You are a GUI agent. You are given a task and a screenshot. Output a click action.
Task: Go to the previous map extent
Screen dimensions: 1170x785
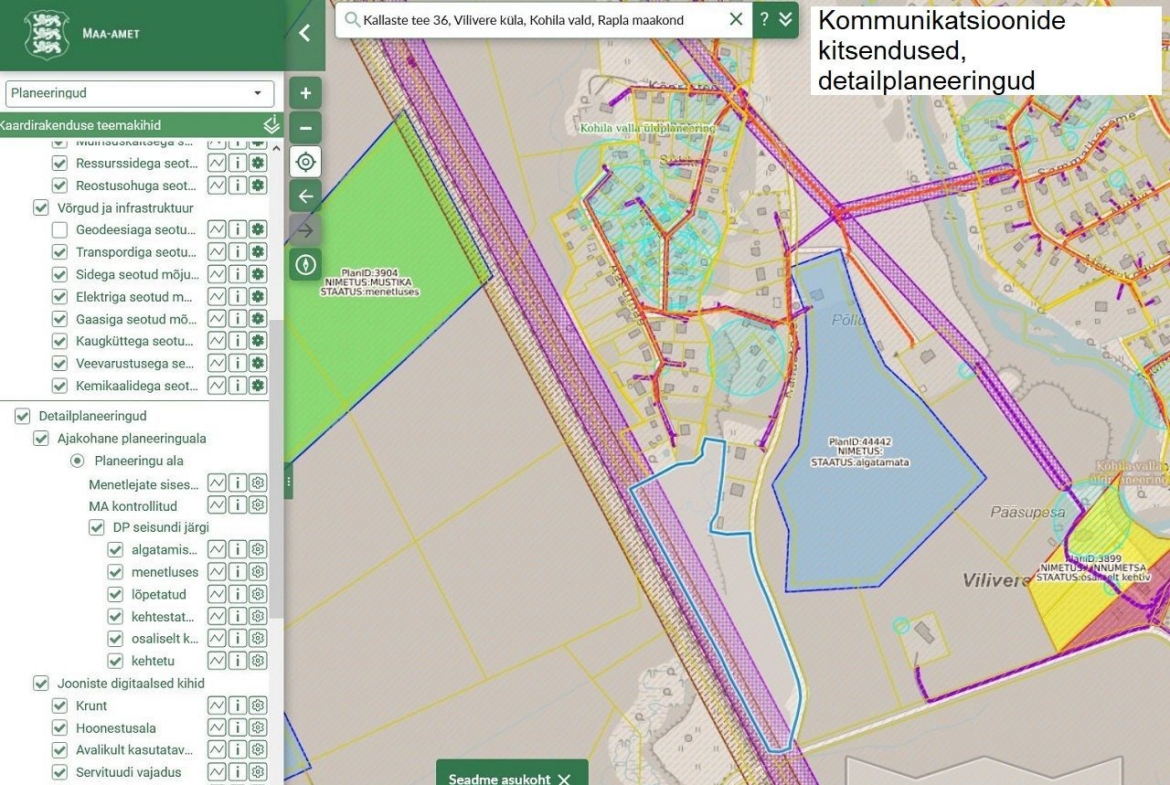click(x=305, y=196)
